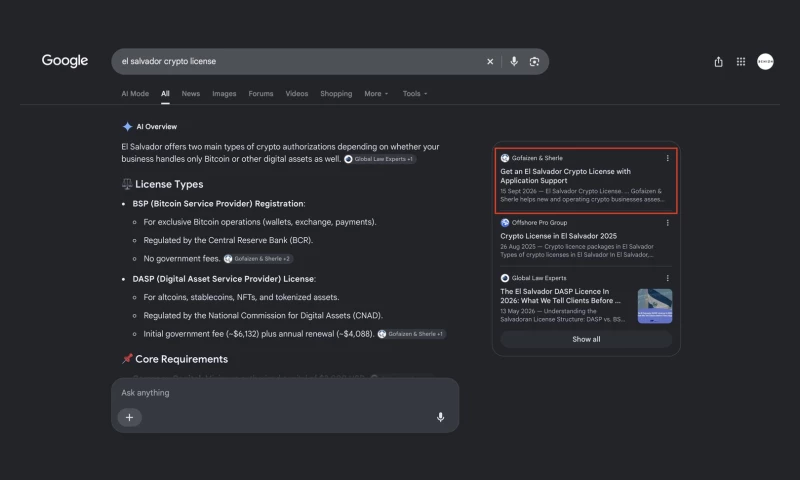Image resolution: width=800 pixels, height=480 pixels.
Task: Click 'Regulated by the National Commission' bullet text
Action: 263,316
